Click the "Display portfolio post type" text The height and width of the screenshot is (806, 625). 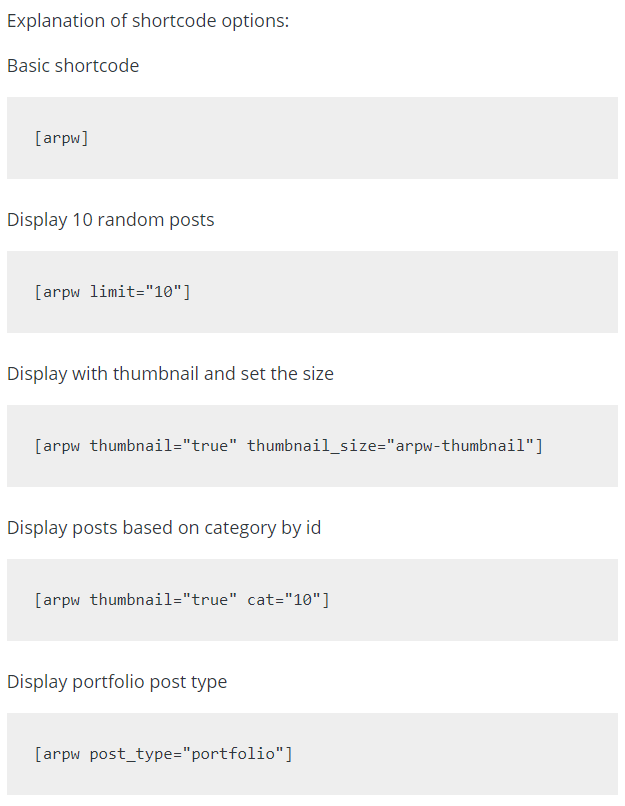(x=117, y=682)
